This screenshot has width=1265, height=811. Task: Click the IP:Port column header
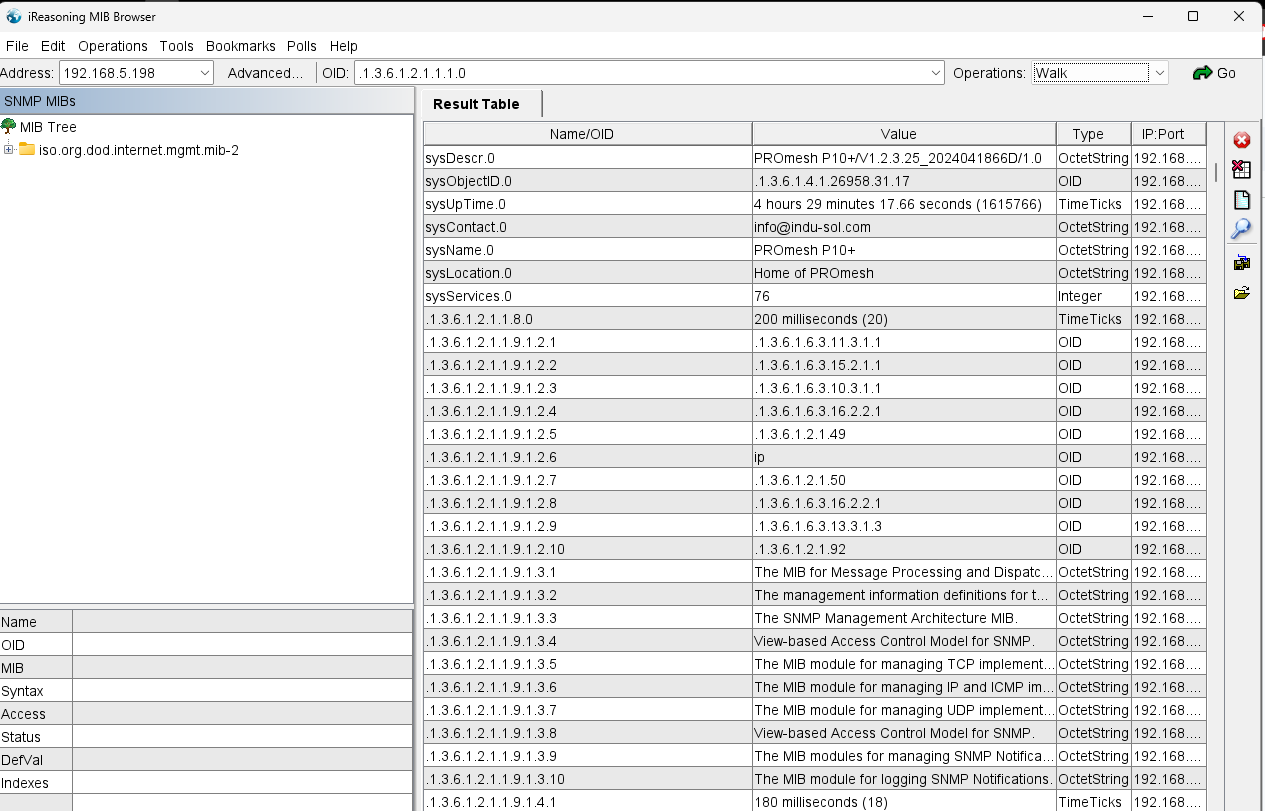(1168, 134)
